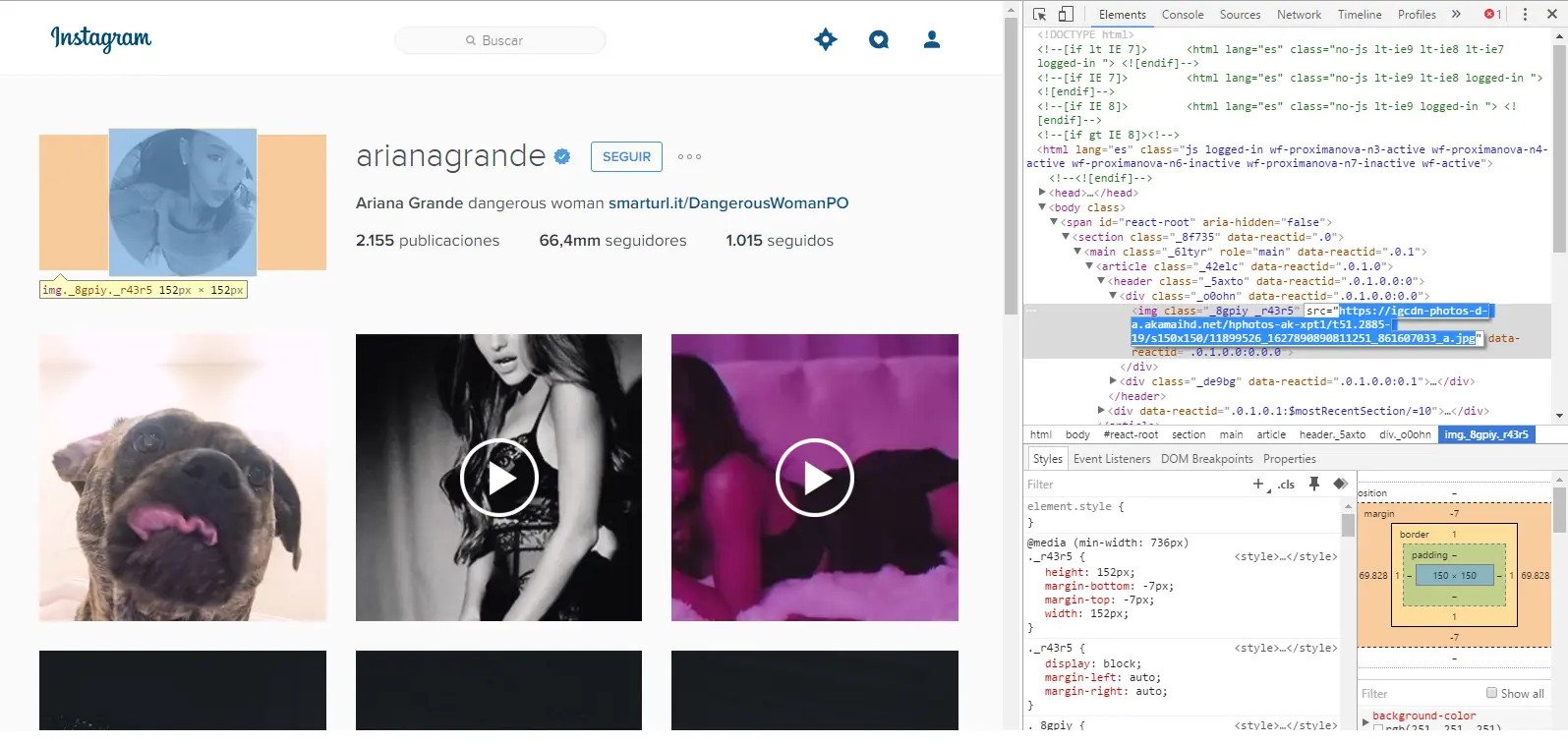Collapse the section _8f735 node
This screenshot has width=1568, height=744.
tap(1066, 237)
